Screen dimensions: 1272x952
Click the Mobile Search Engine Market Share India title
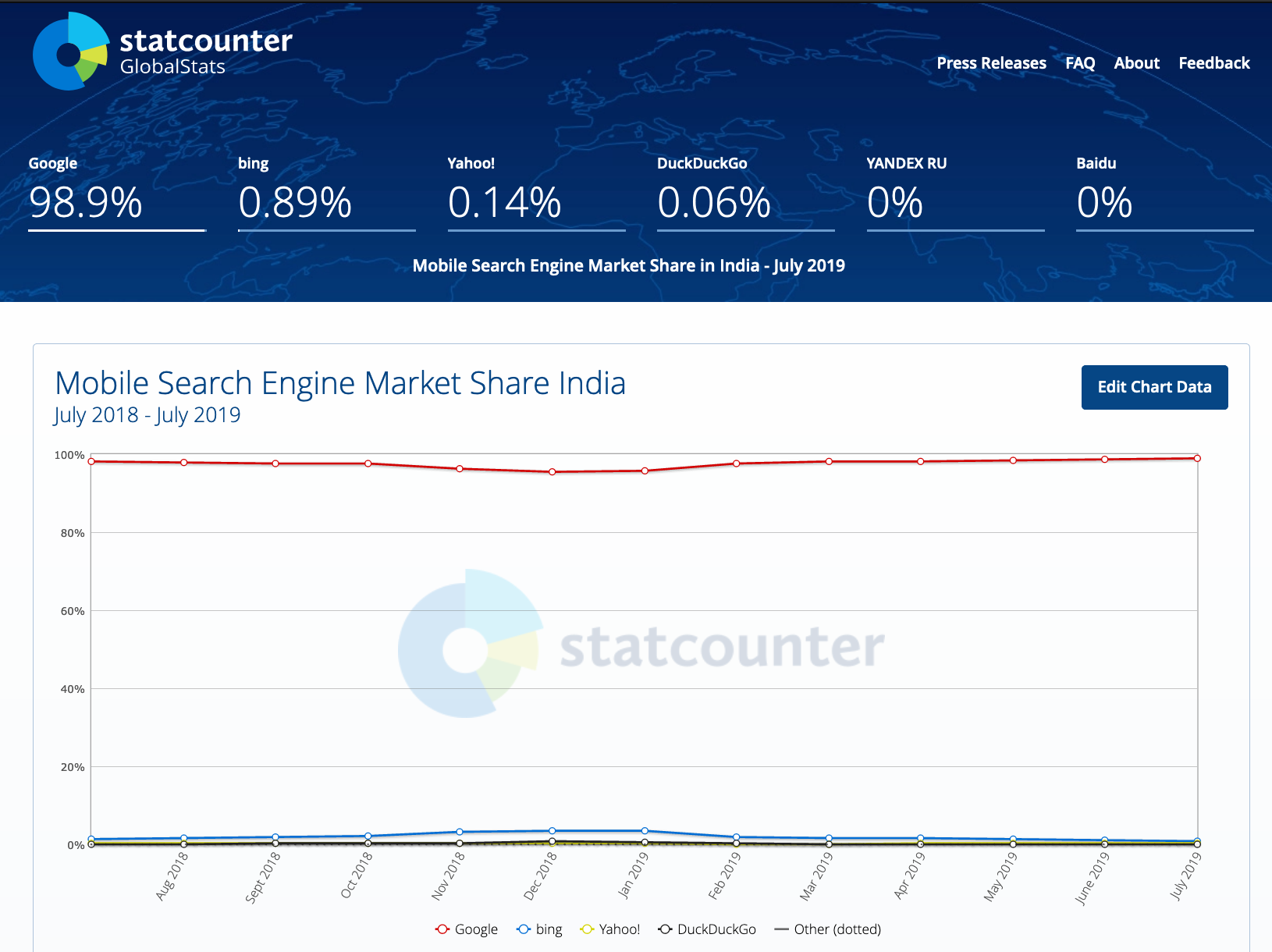[x=340, y=383]
